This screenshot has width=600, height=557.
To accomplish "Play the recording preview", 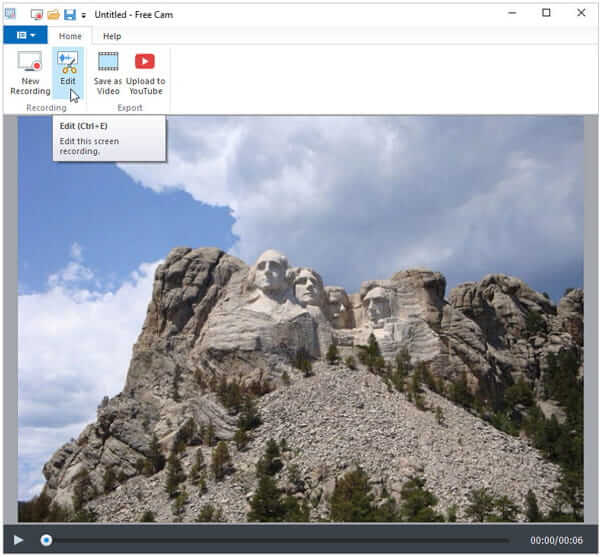I will pos(18,540).
